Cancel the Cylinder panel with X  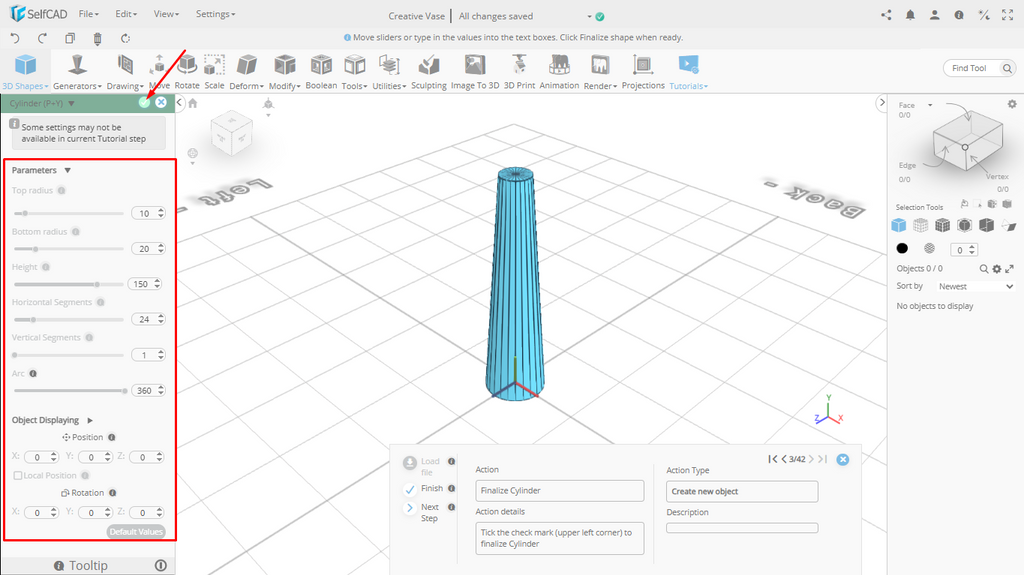click(161, 103)
